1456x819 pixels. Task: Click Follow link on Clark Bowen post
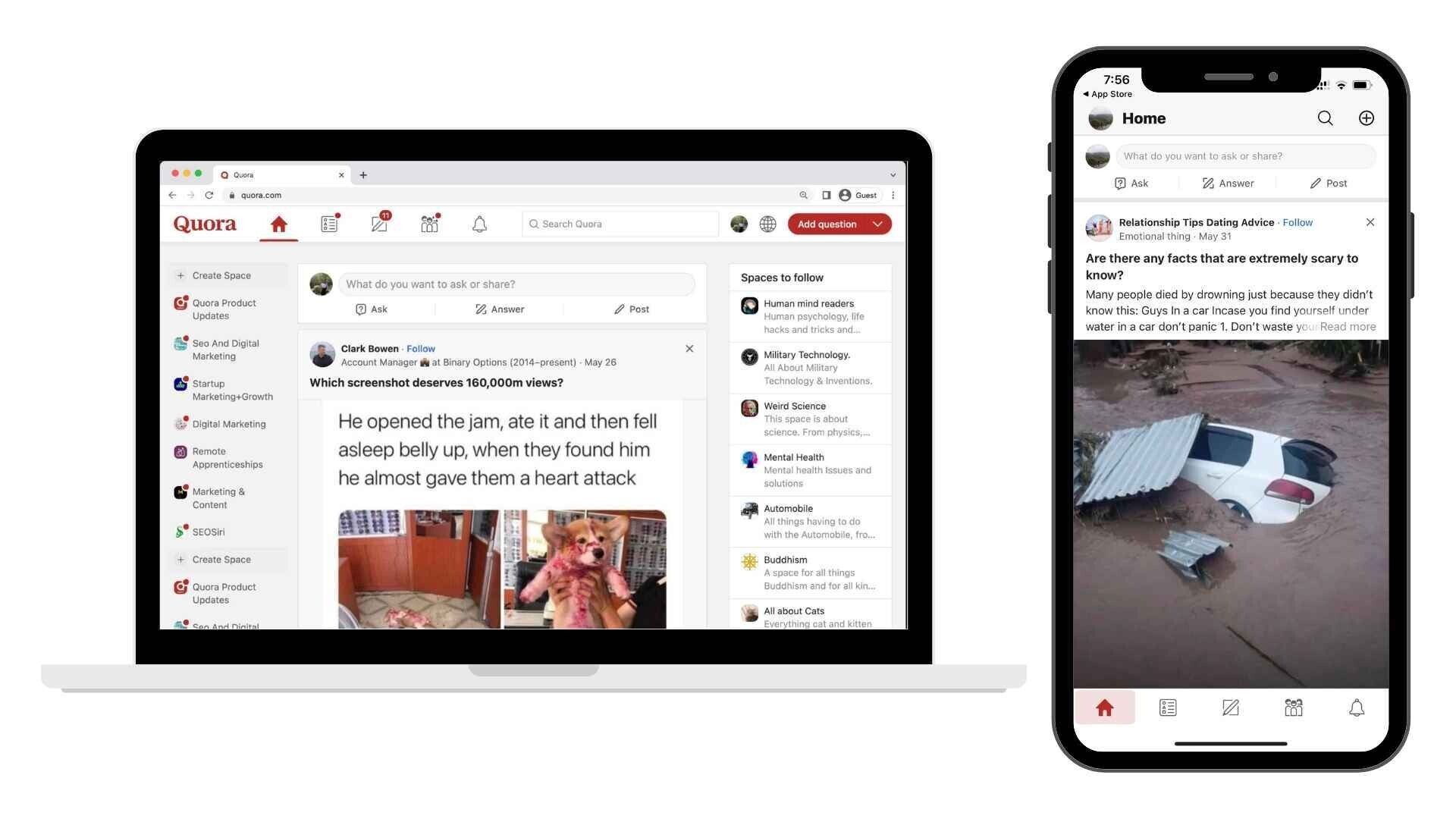[420, 348]
